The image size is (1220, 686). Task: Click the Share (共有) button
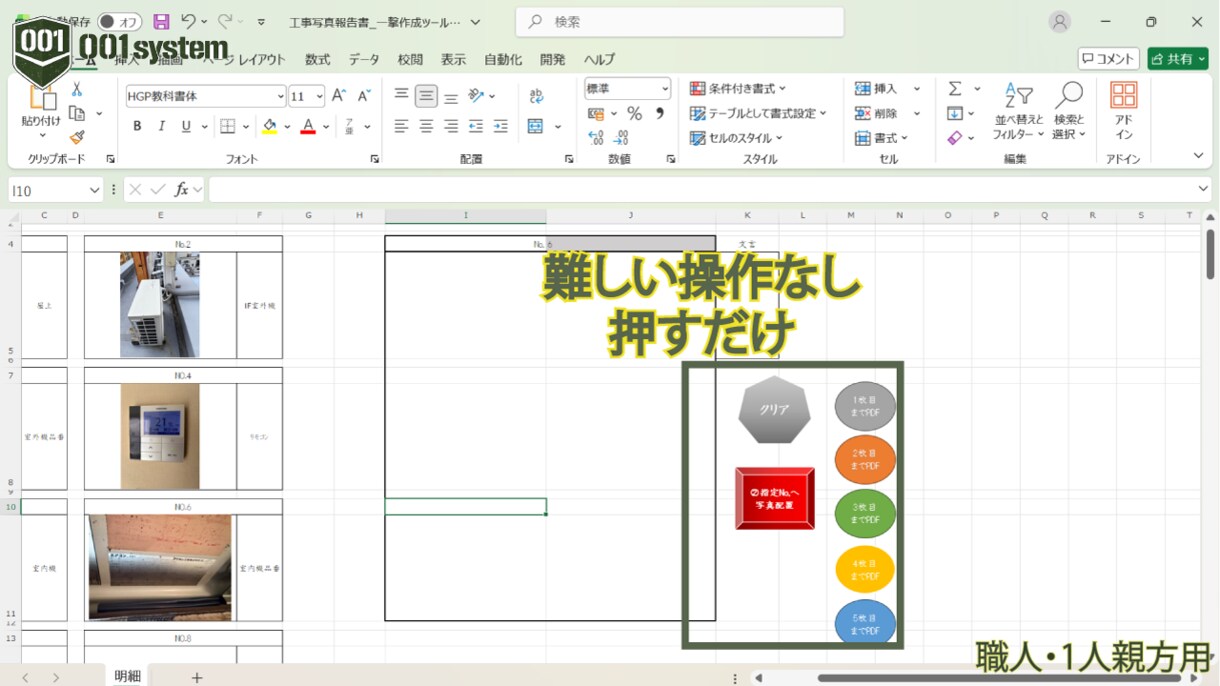1178,59
